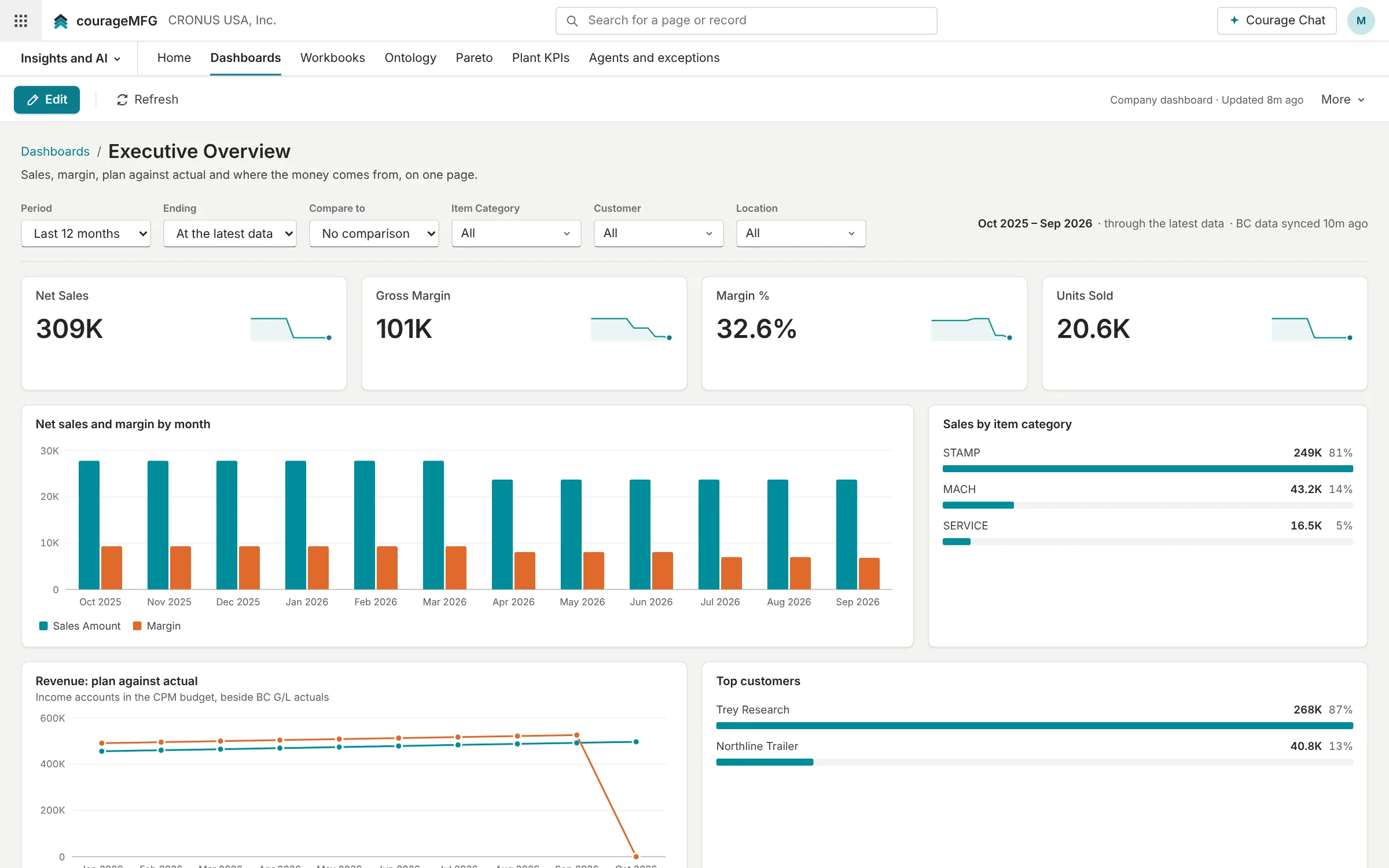Open the app launcher grid icon
This screenshot has width=1389, height=868.
pos(21,21)
